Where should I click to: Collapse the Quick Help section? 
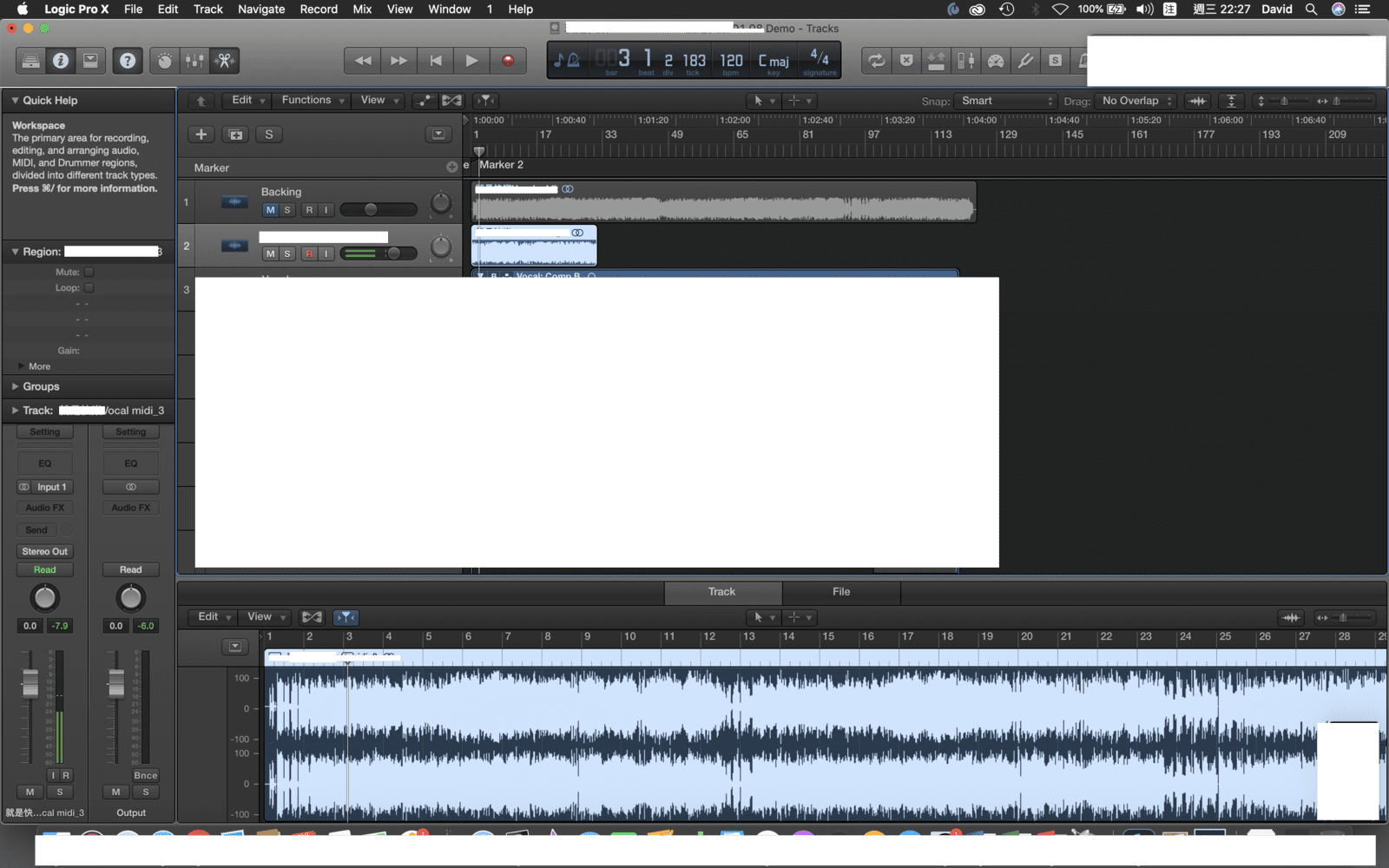click(15, 101)
